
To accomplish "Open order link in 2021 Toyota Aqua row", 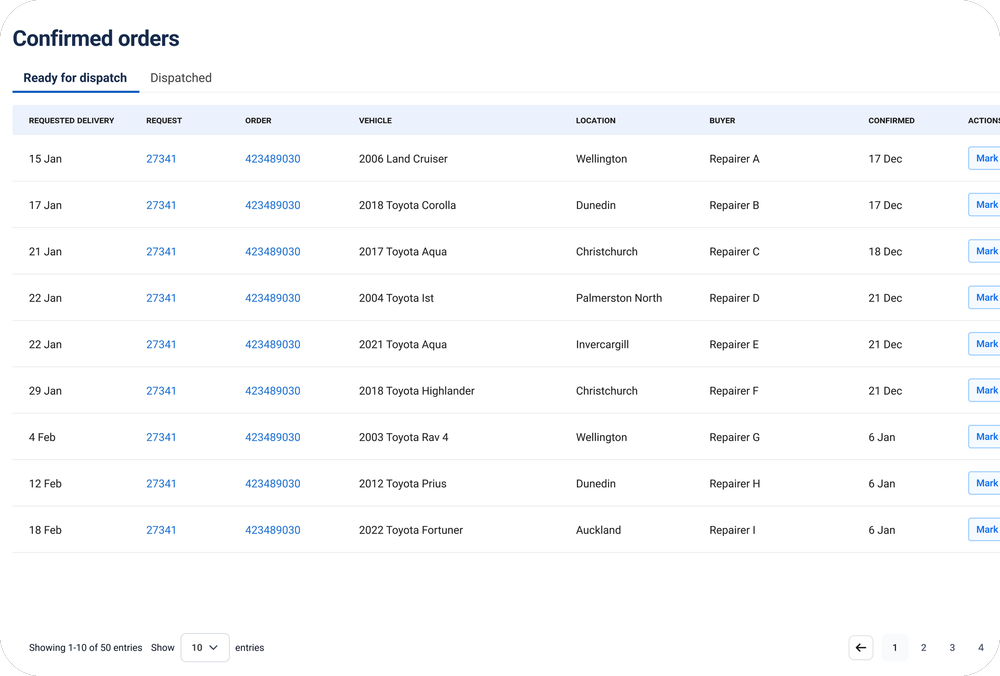I will (272, 344).
